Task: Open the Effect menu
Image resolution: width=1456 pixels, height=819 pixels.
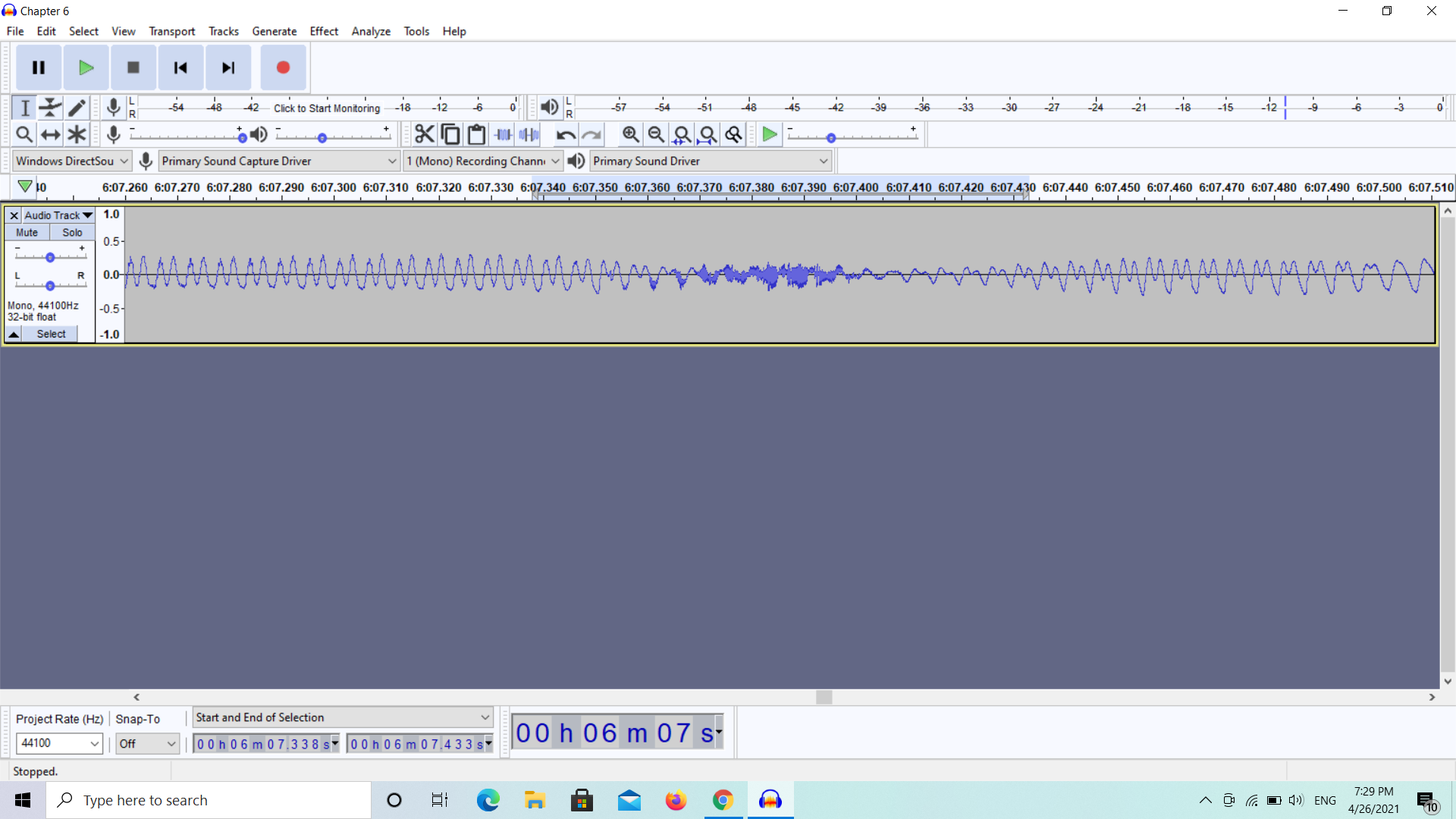Action: click(324, 31)
